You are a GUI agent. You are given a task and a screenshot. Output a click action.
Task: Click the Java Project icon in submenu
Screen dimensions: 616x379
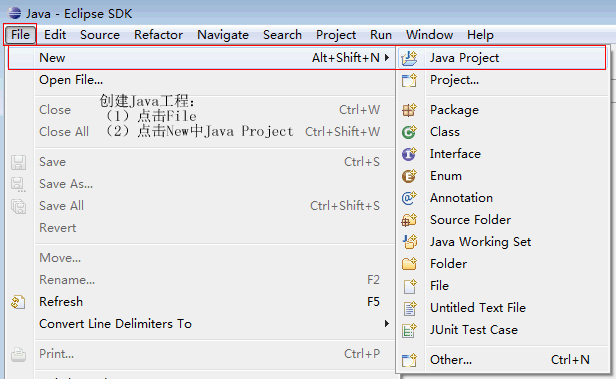click(409, 58)
